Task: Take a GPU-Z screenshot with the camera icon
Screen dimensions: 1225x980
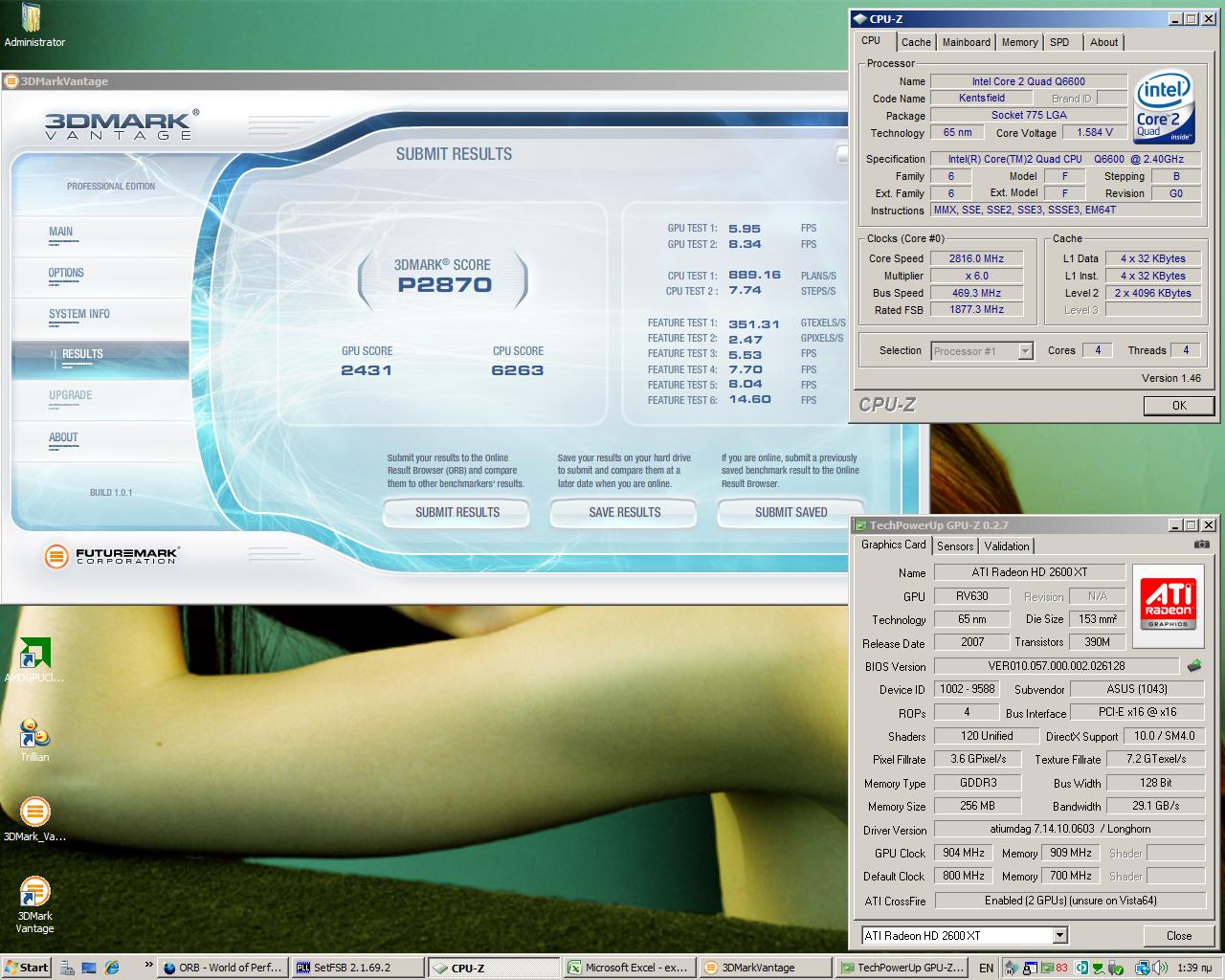Action: pos(1201,545)
